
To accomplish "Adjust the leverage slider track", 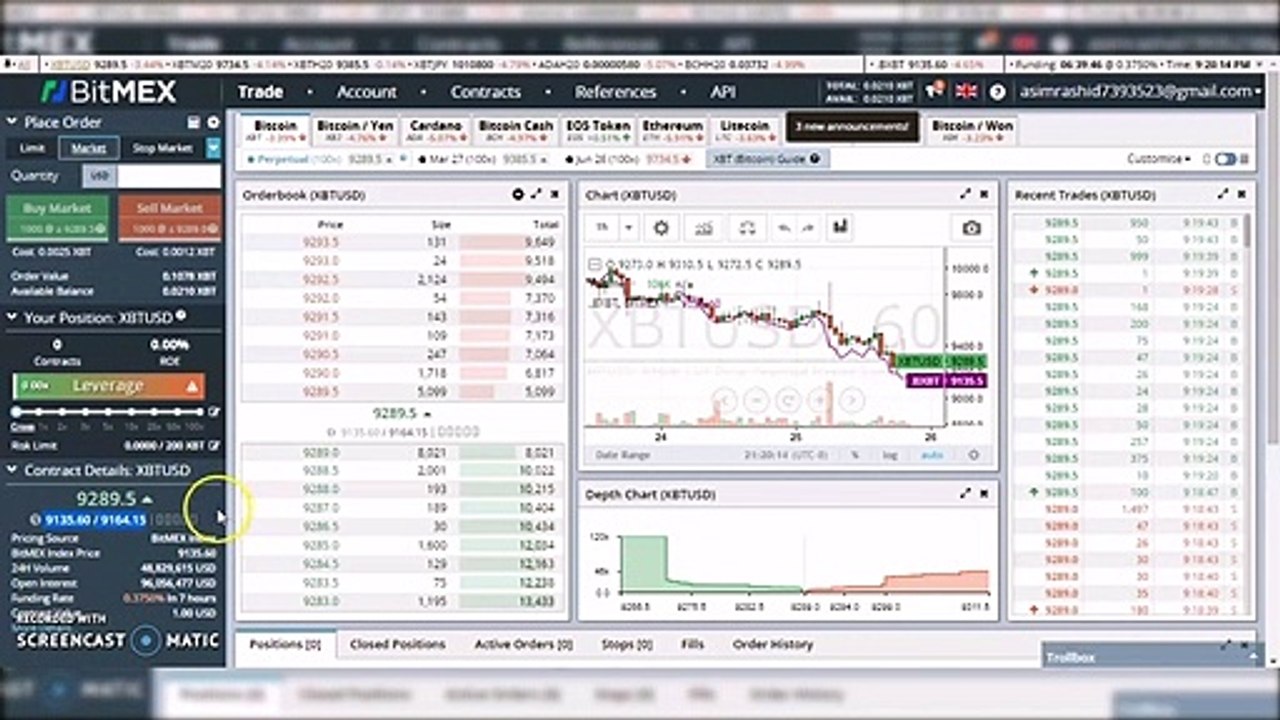I will coord(107,411).
